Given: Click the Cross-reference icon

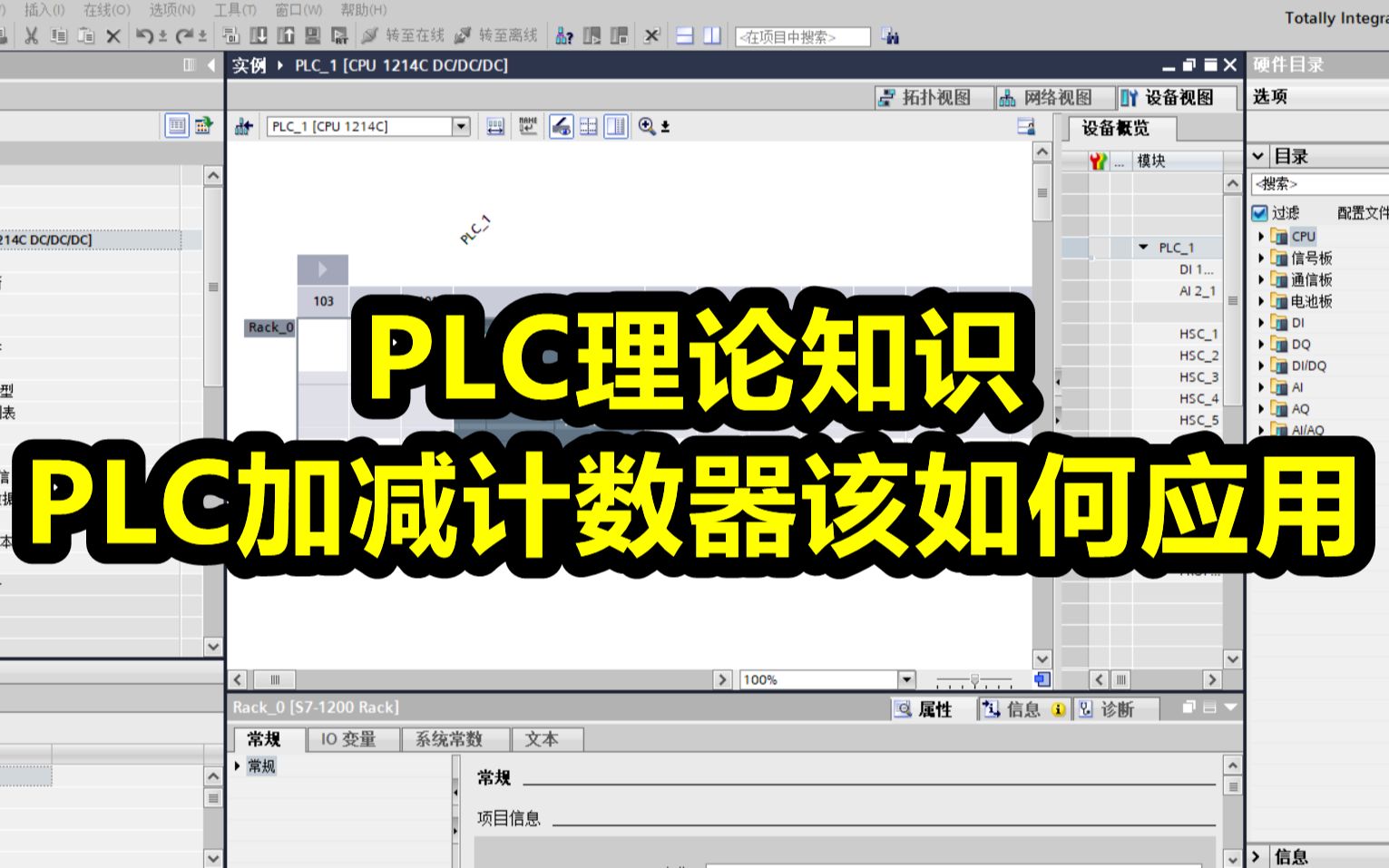Looking at the screenshot, I should 651,36.
